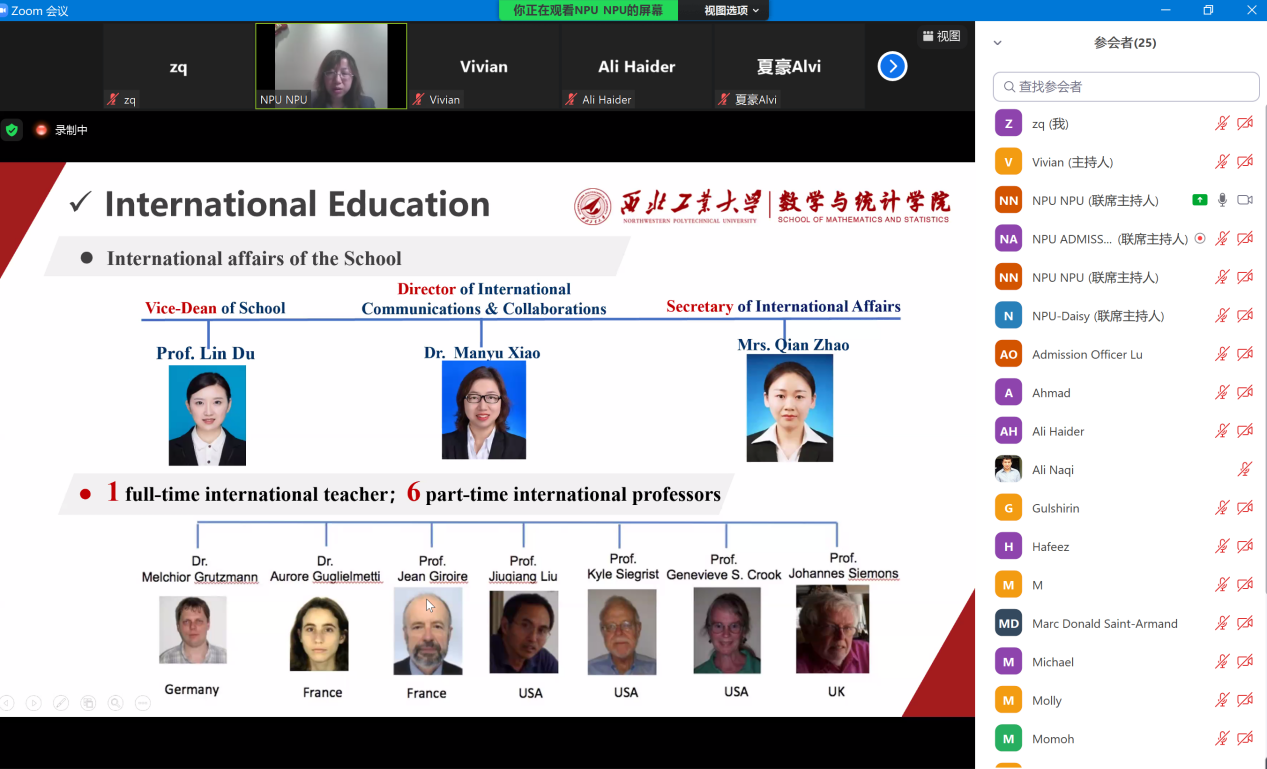
Task: Click the red recording indicator icon
Action: click(x=42, y=130)
